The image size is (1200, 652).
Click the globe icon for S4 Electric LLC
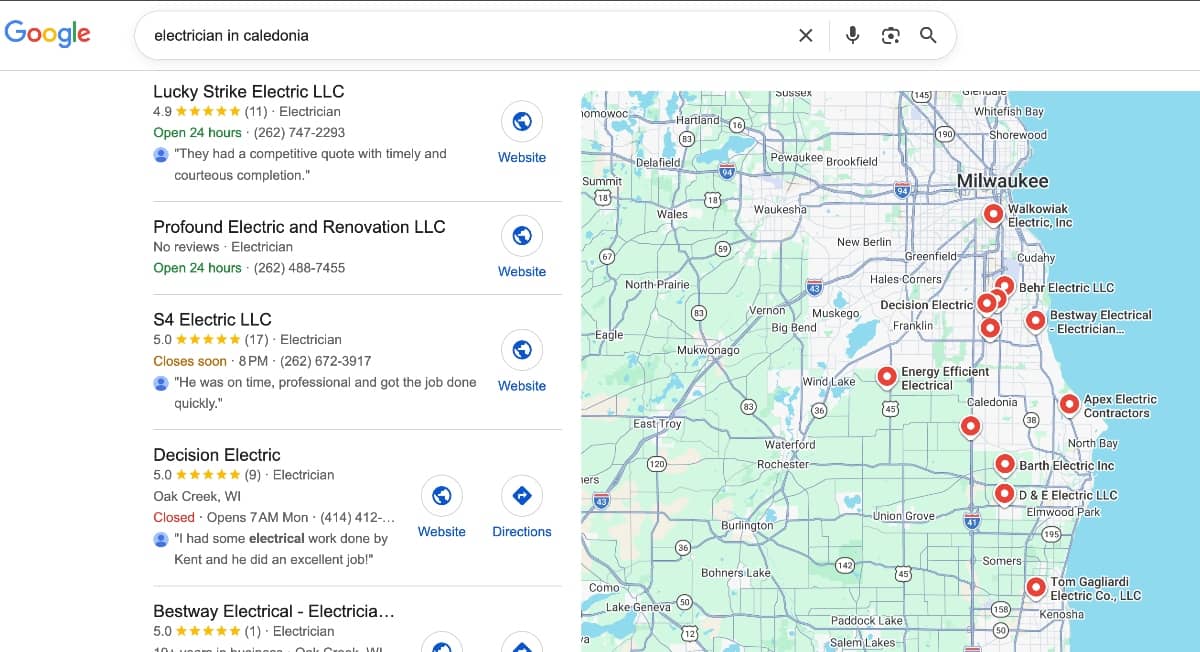point(521,349)
